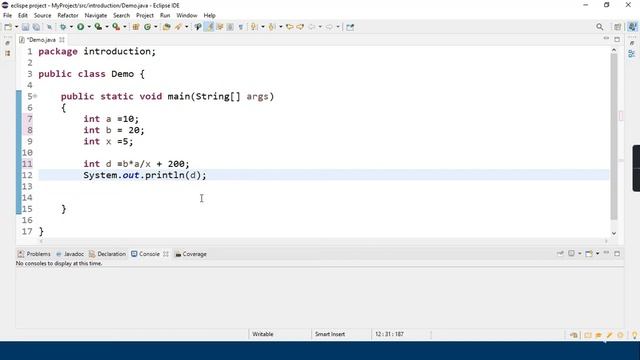Open the Run dropdown arrow
This screenshot has width=640, height=360.
click(89, 27)
